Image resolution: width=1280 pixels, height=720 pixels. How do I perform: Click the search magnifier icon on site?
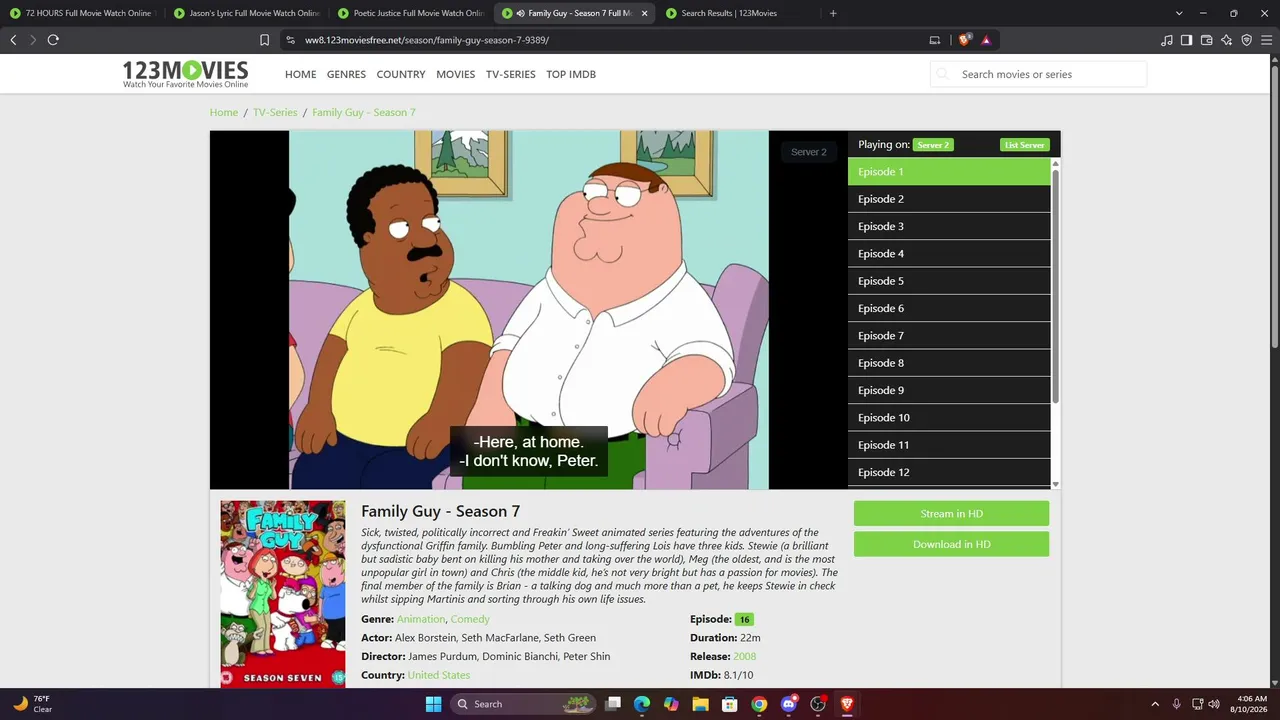[942, 74]
